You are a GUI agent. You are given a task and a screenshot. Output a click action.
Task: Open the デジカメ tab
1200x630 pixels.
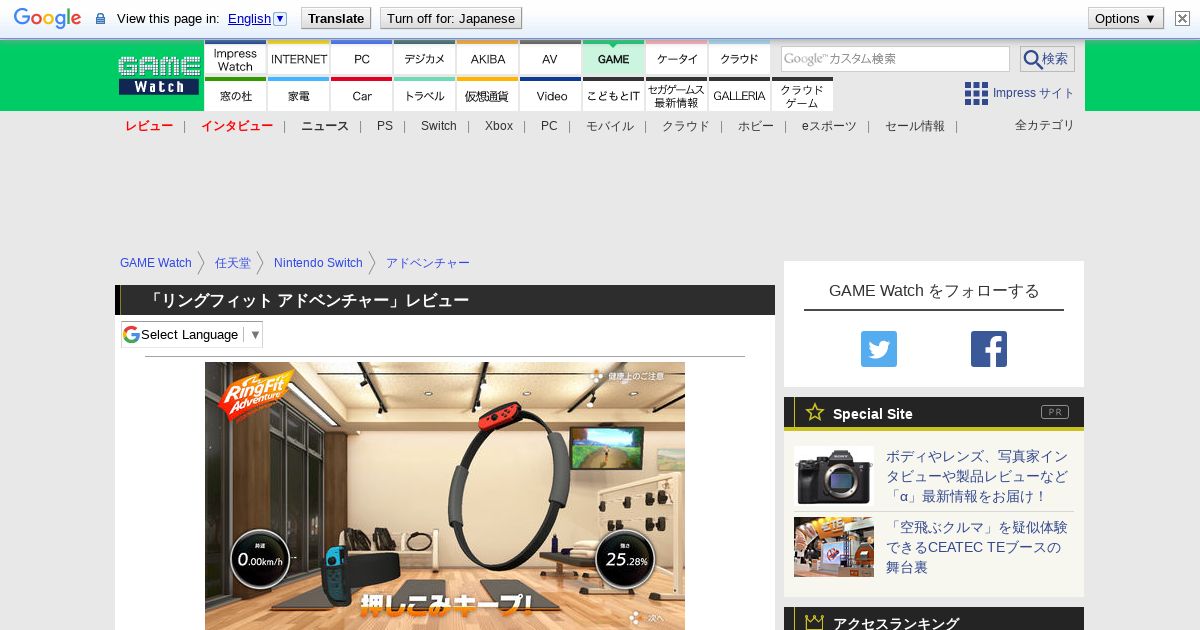pos(425,58)
